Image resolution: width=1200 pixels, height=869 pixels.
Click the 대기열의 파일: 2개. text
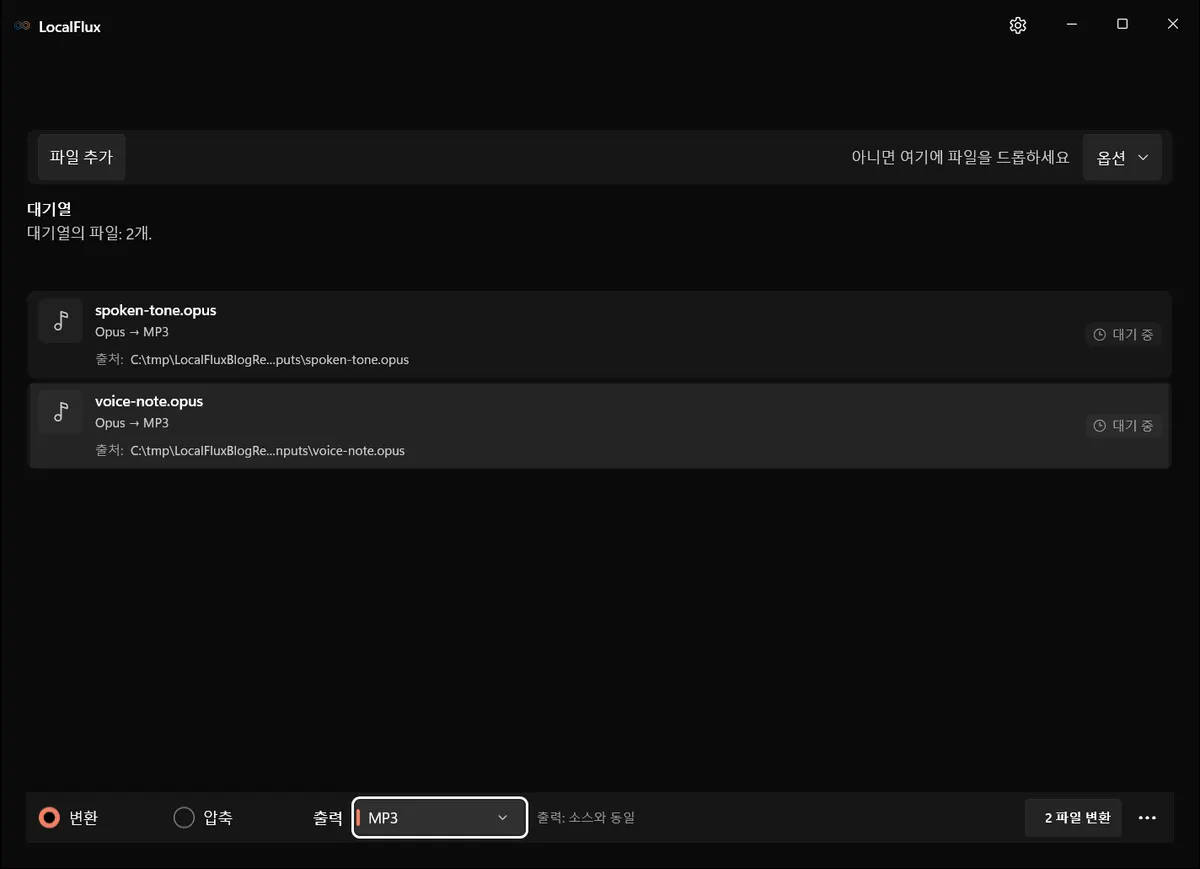pos(89,234)
